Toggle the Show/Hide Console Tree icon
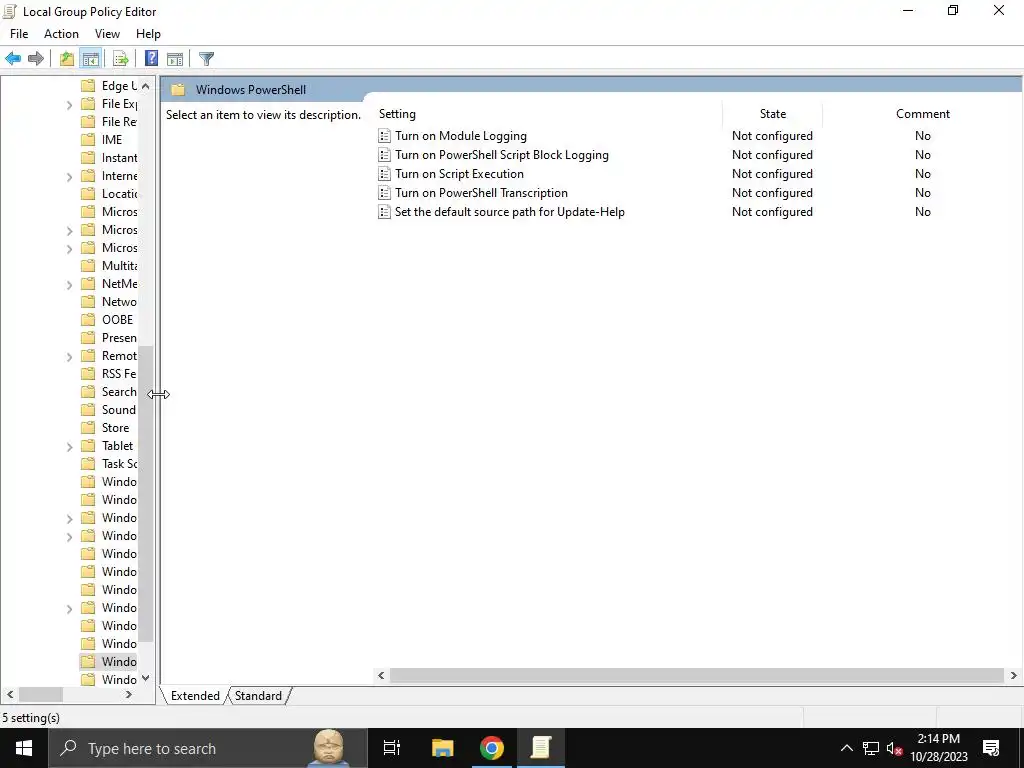The height and width of the screenshot is (768, 1024). 91,59
